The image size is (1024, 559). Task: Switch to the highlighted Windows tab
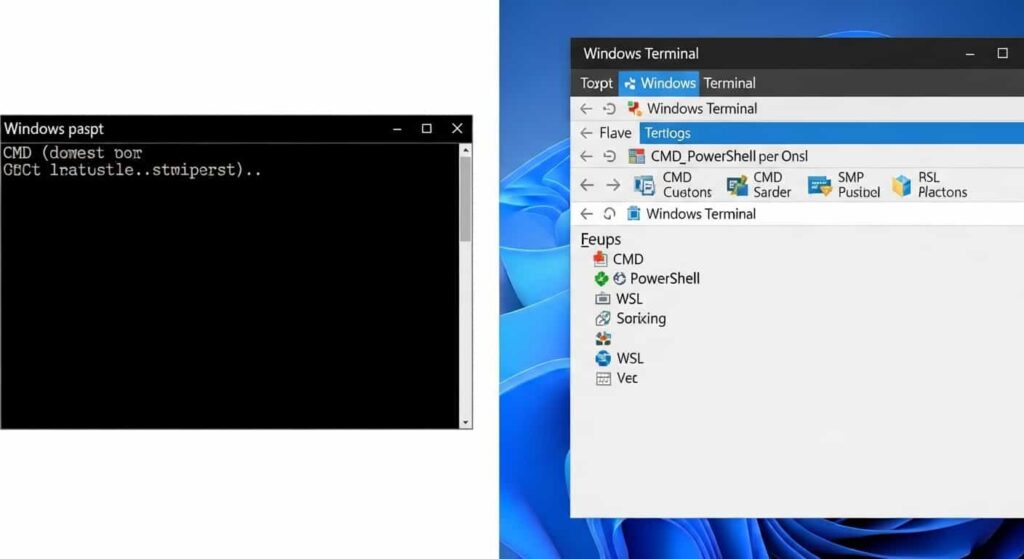[x=659, y=84]
